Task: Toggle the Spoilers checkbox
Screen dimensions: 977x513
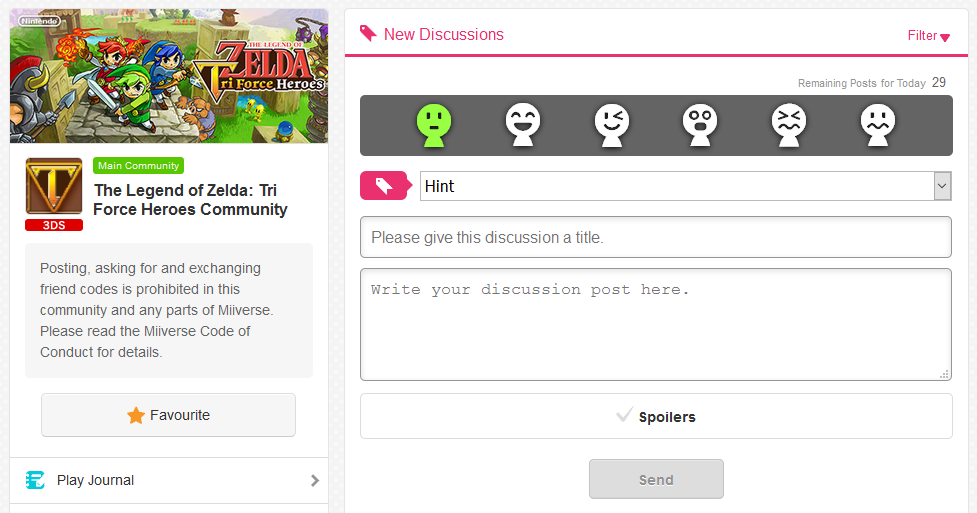Action: 656,416
